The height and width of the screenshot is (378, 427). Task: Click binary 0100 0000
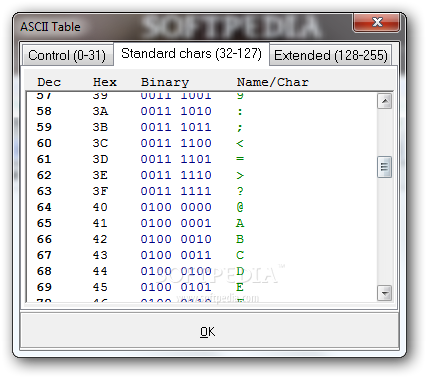(x=176, y=207)
